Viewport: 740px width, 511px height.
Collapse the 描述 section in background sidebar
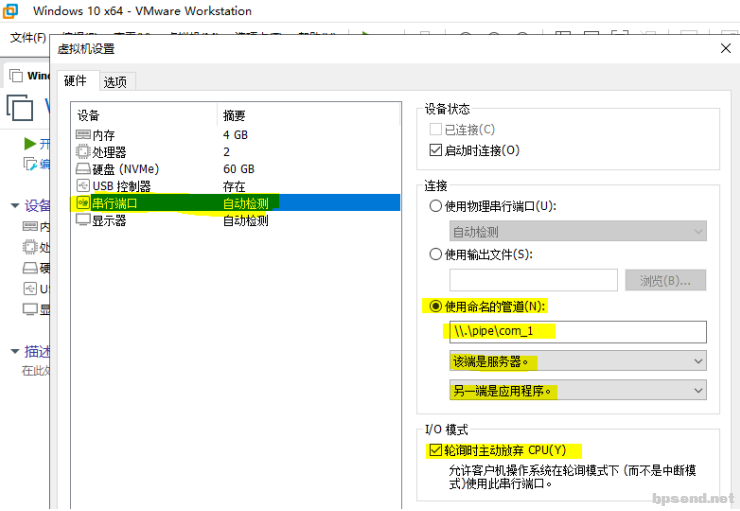click(x=15, y=352)
